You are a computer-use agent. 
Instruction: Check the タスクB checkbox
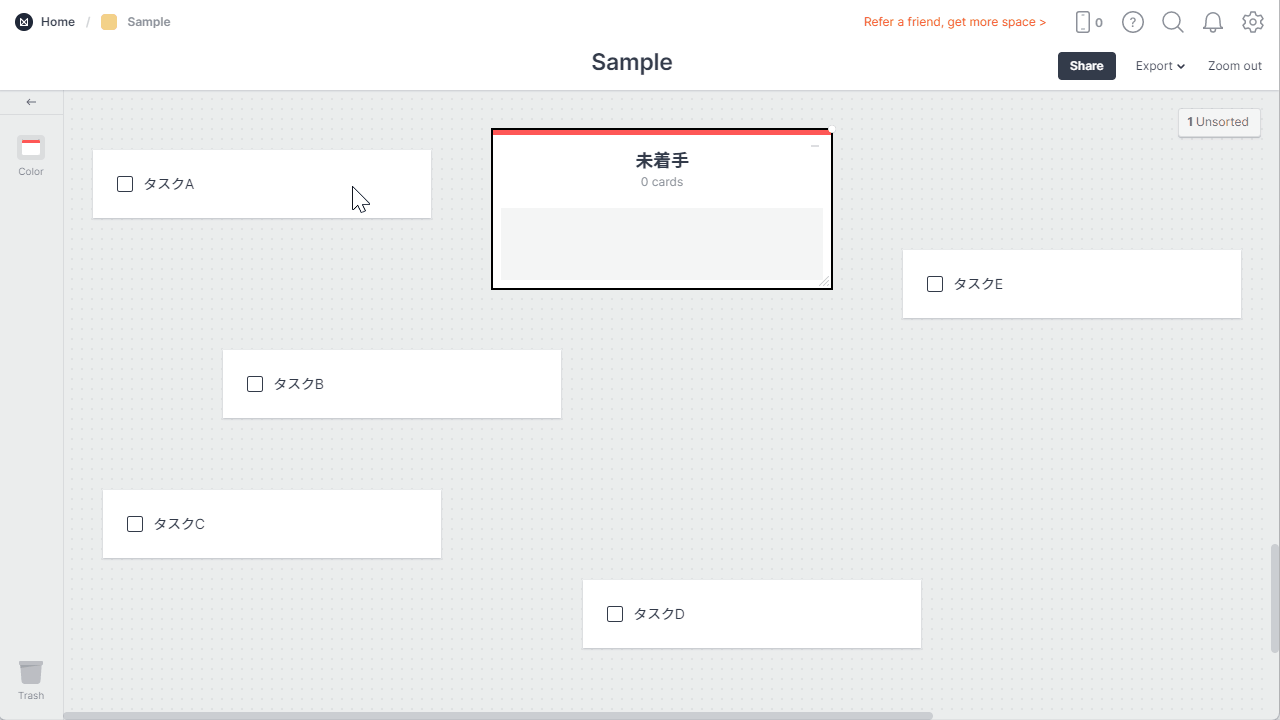click(255, 384)
